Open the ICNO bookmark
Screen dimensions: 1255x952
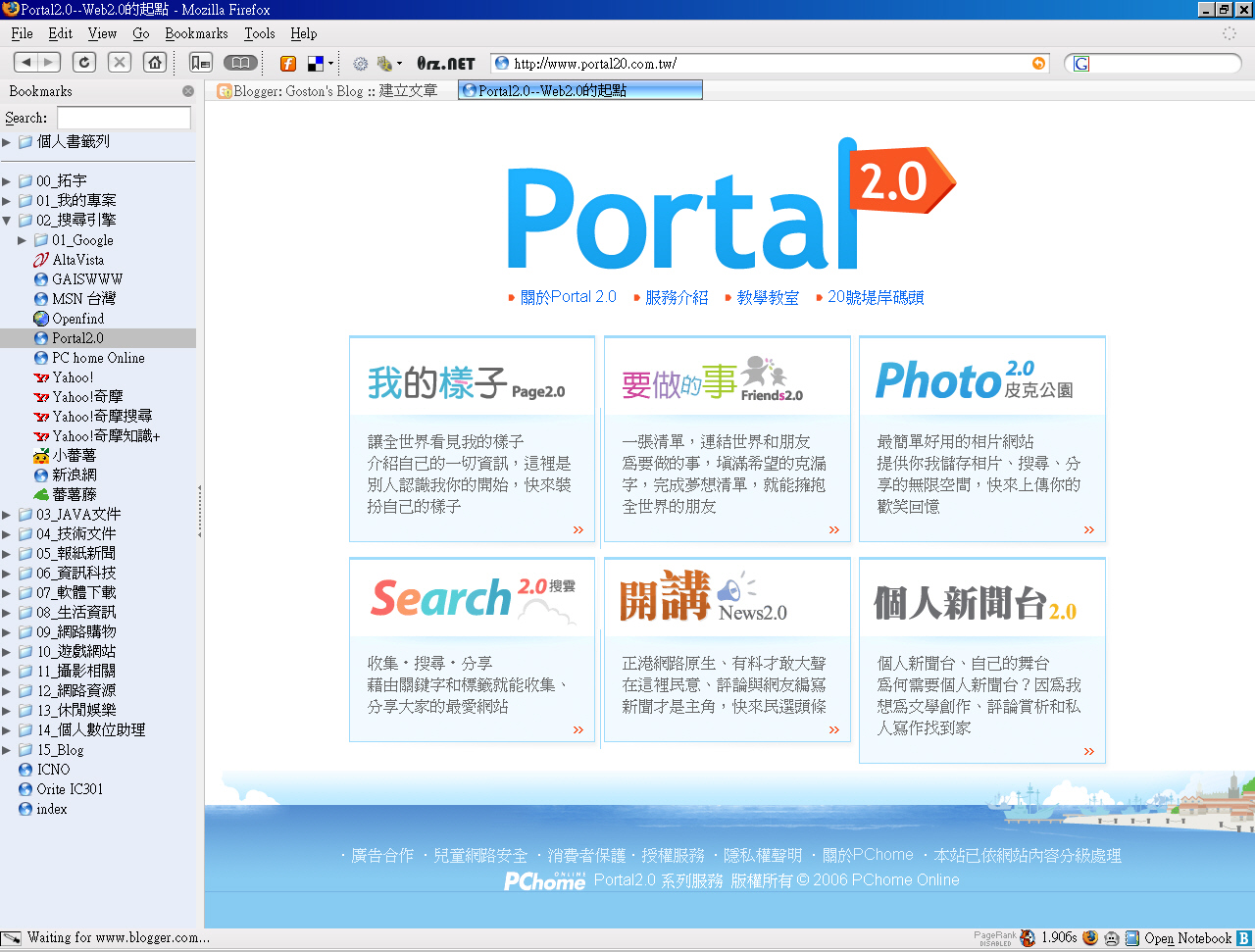(53, 770)
